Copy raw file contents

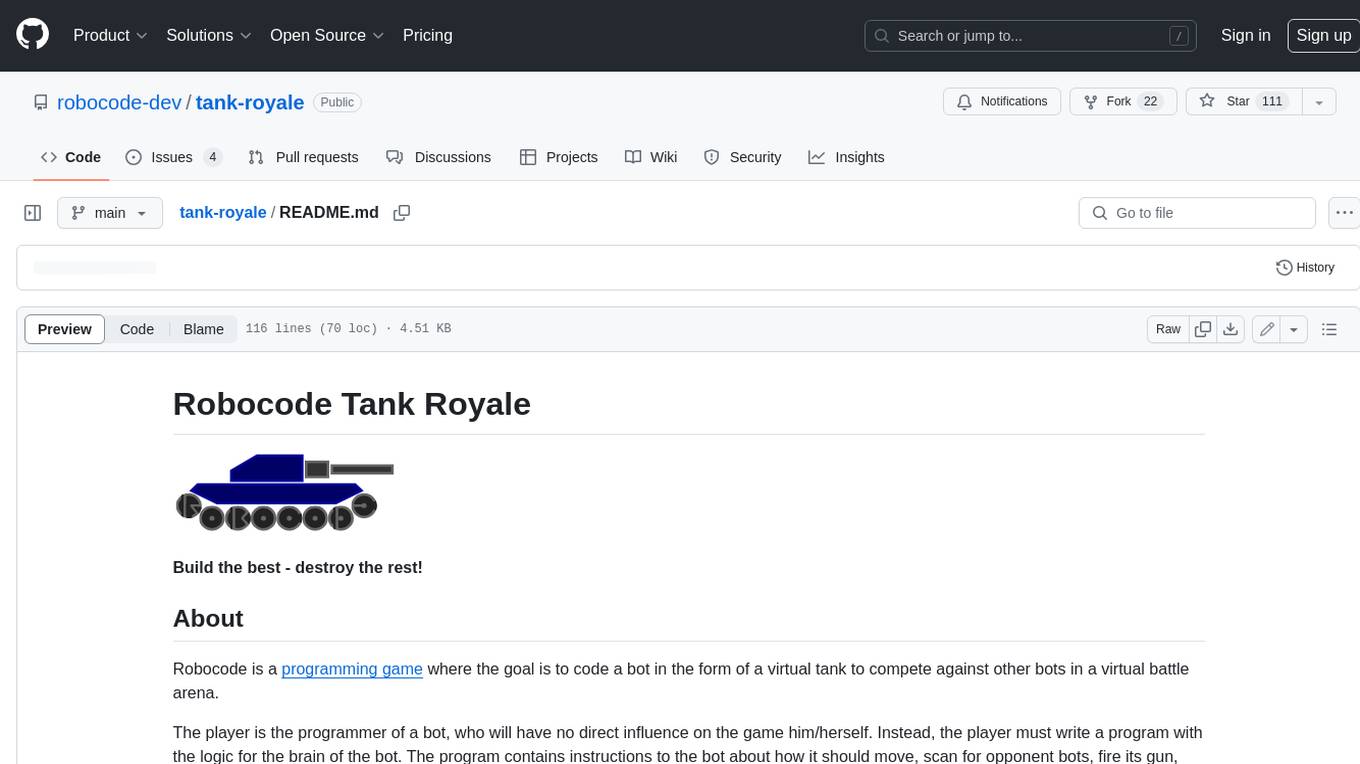(x=1203, y=329)
